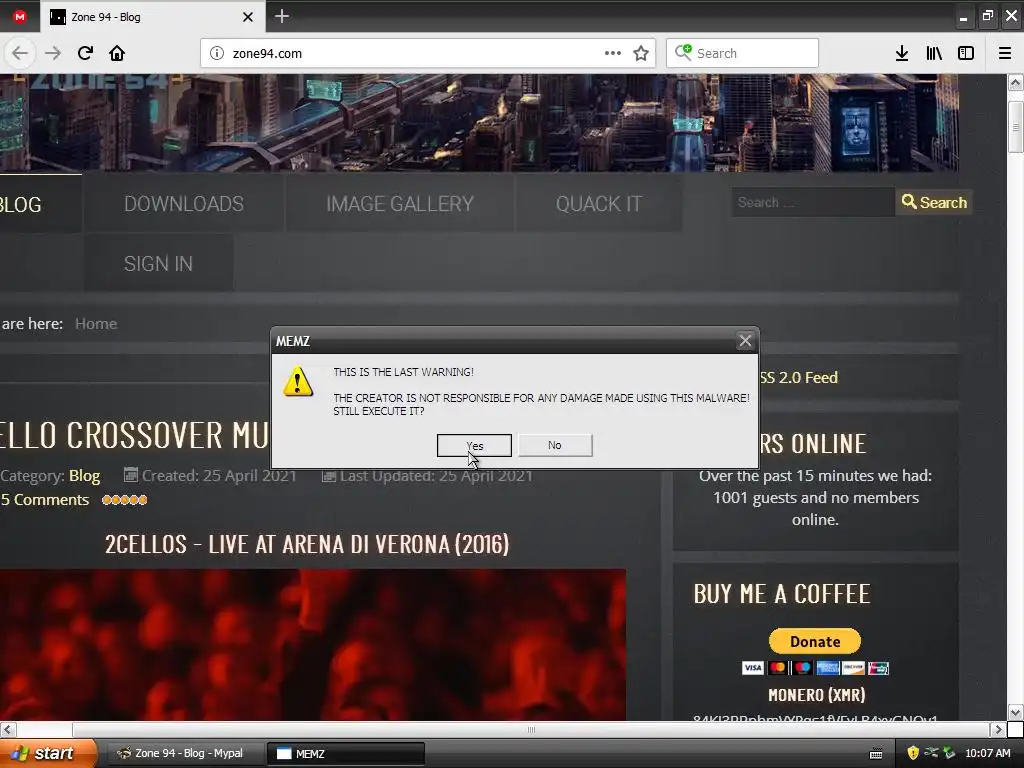The height and width of the screenshot is (768, 1024).
Task: Open the browser hamburger menu
Action: (1005, 53)
